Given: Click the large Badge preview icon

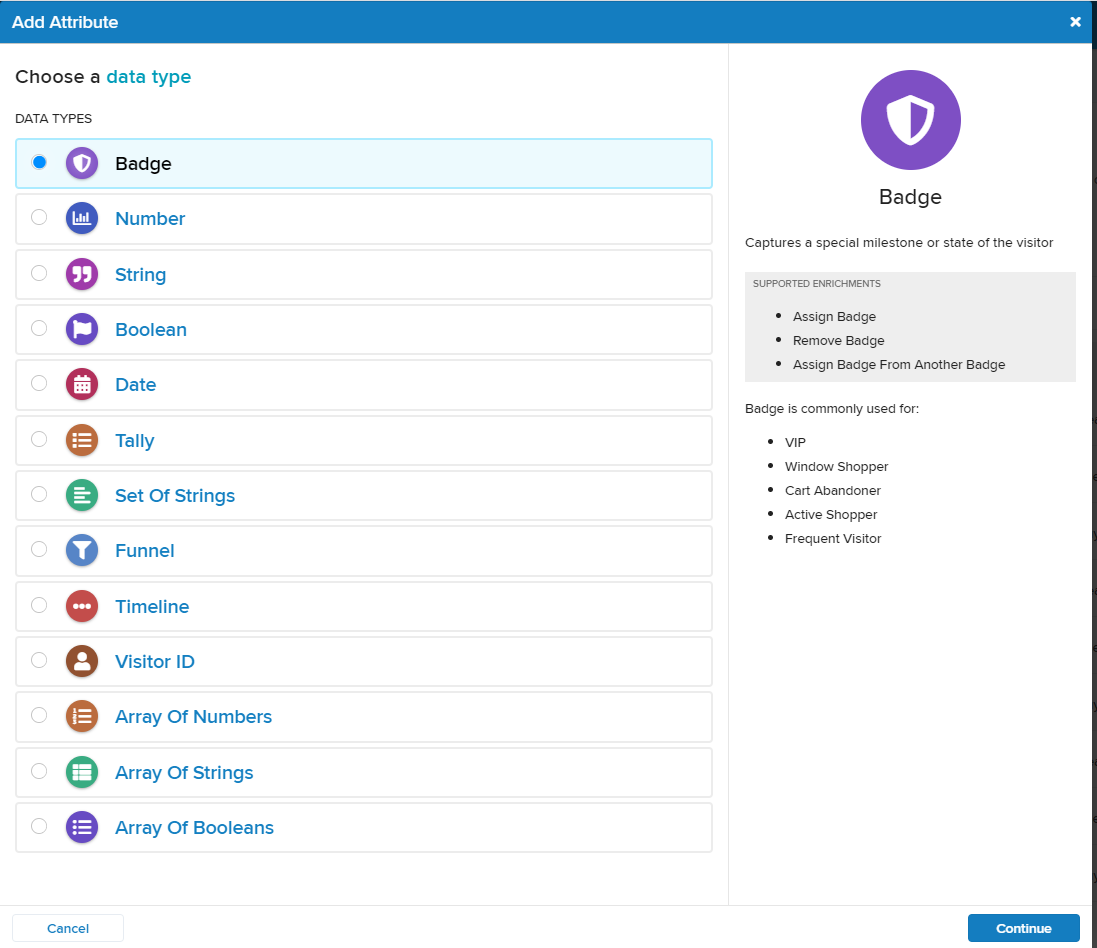Looking at the screenshot, I should 910,120.
